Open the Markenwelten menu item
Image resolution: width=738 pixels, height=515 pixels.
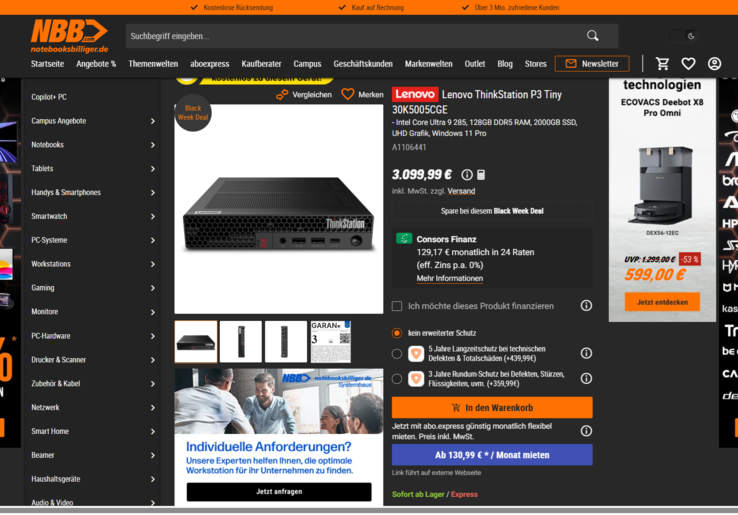click(429, 64)
